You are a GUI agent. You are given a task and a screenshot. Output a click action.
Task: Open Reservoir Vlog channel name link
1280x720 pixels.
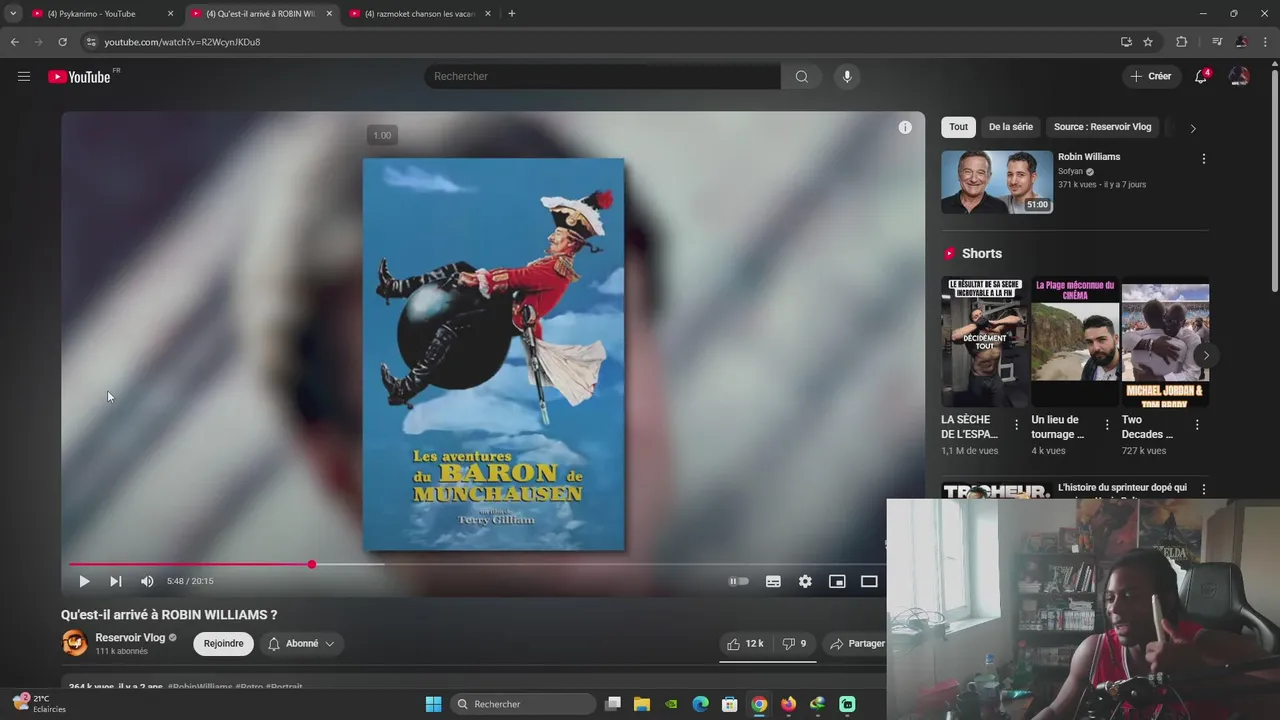[130, 637]
